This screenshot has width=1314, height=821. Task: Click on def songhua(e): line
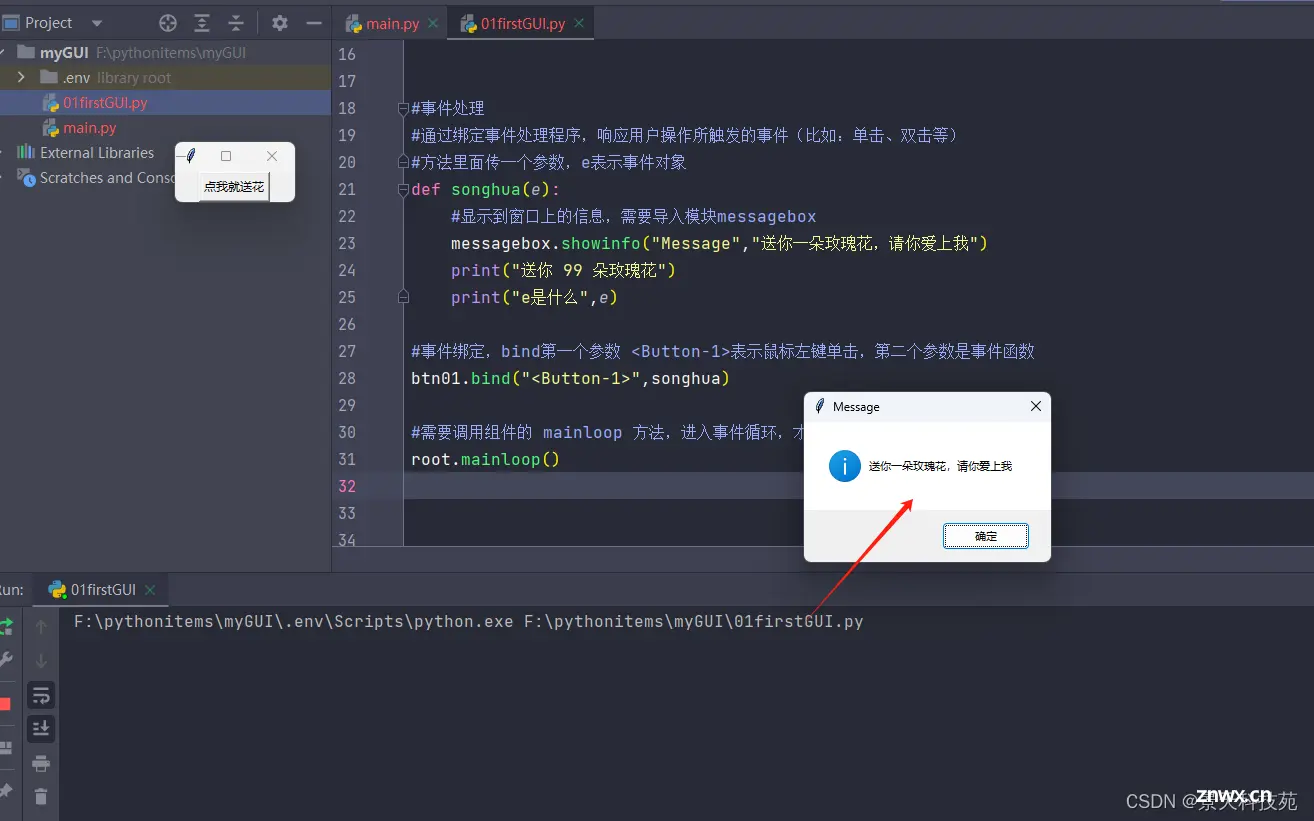[486, 189]
